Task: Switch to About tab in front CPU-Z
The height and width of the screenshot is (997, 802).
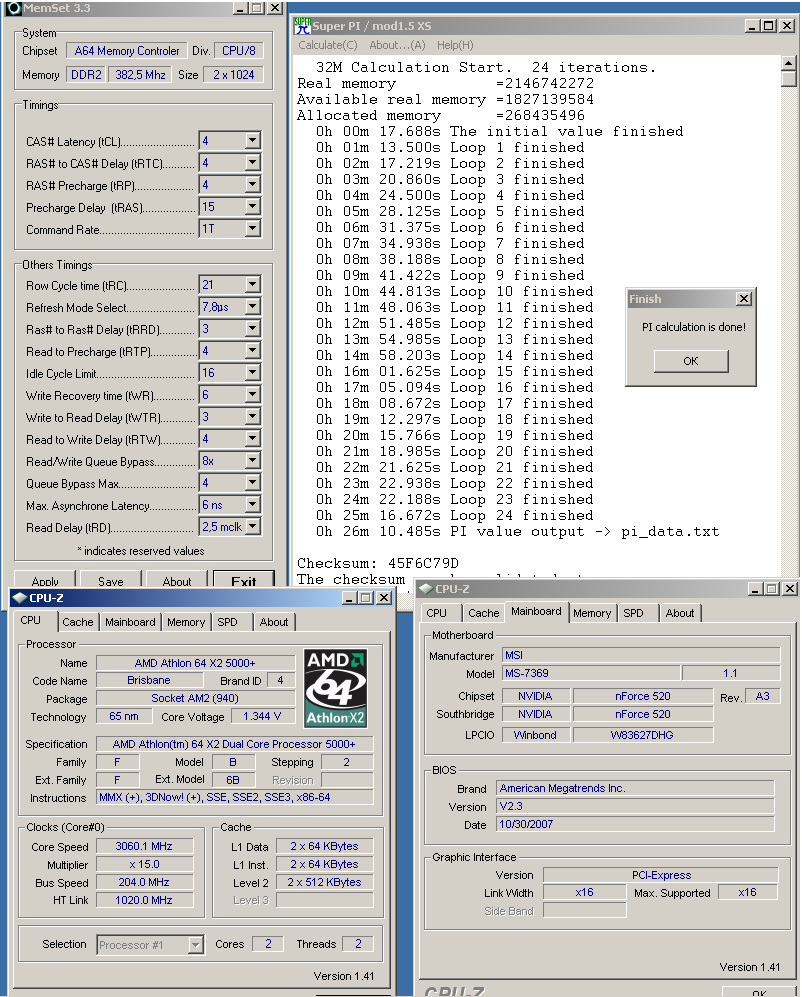Action: point(273,622)
